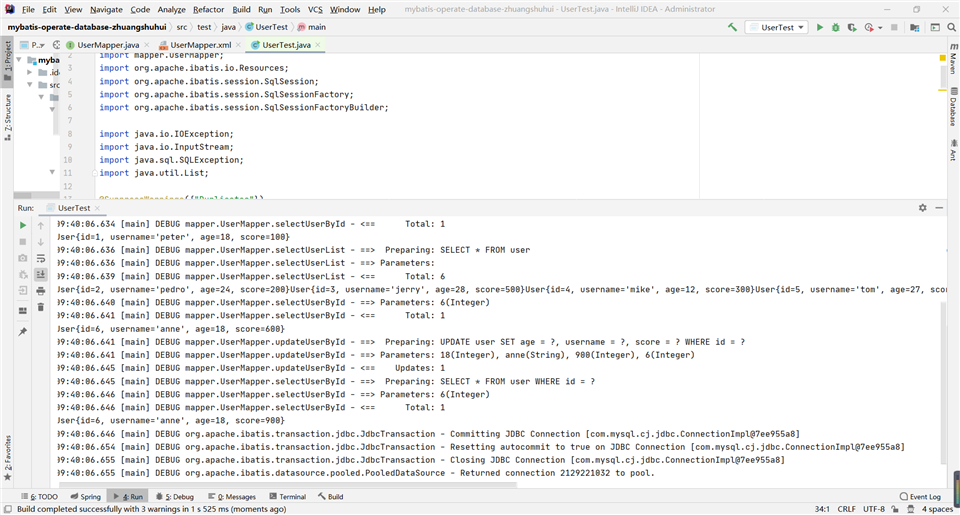Viewport: 960px width, 515px height.
Task: Open Project Structure from the toolbar
Action: click(915, 27)
